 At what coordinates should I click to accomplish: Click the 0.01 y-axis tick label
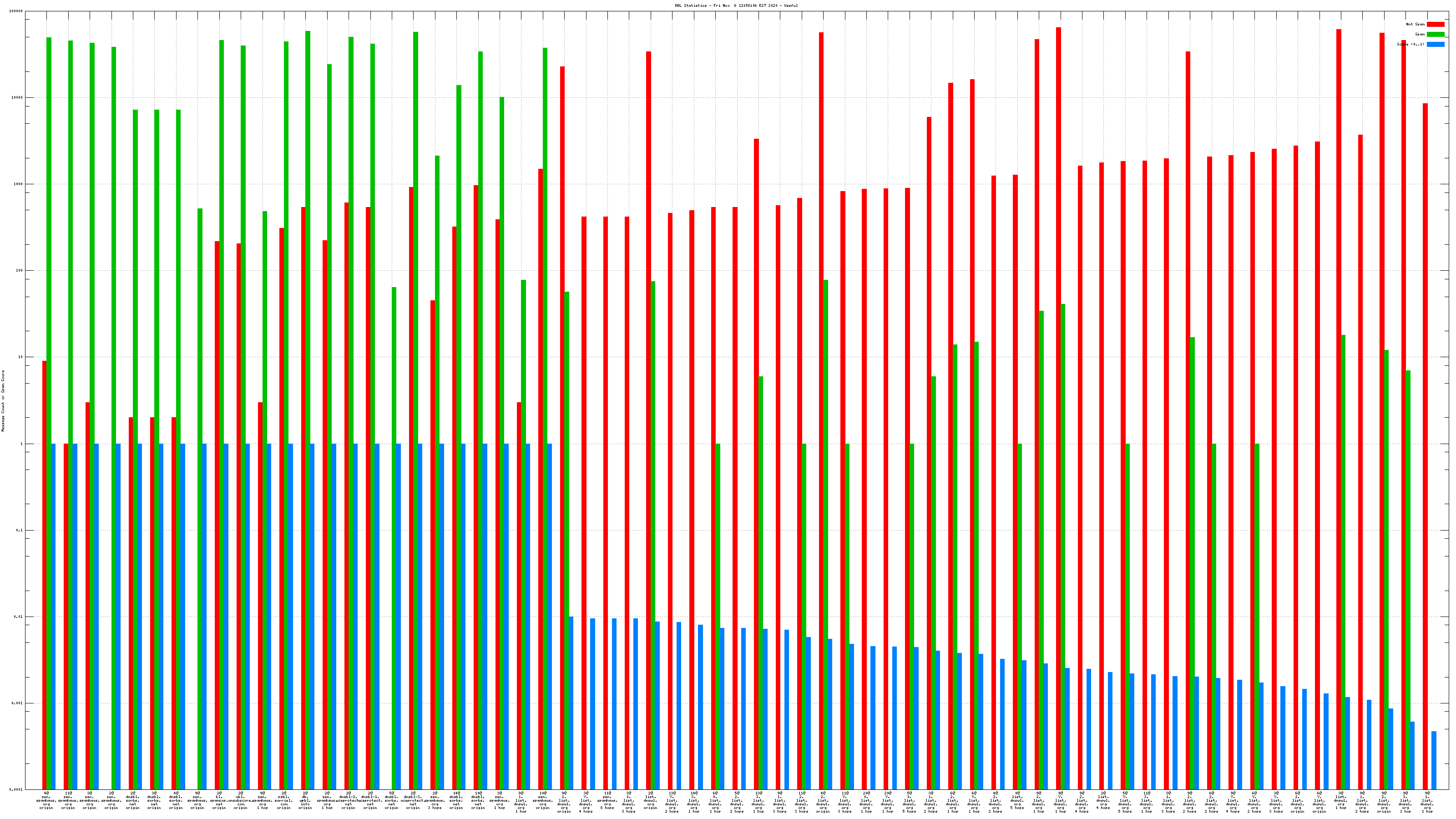(x=19, y=617)
